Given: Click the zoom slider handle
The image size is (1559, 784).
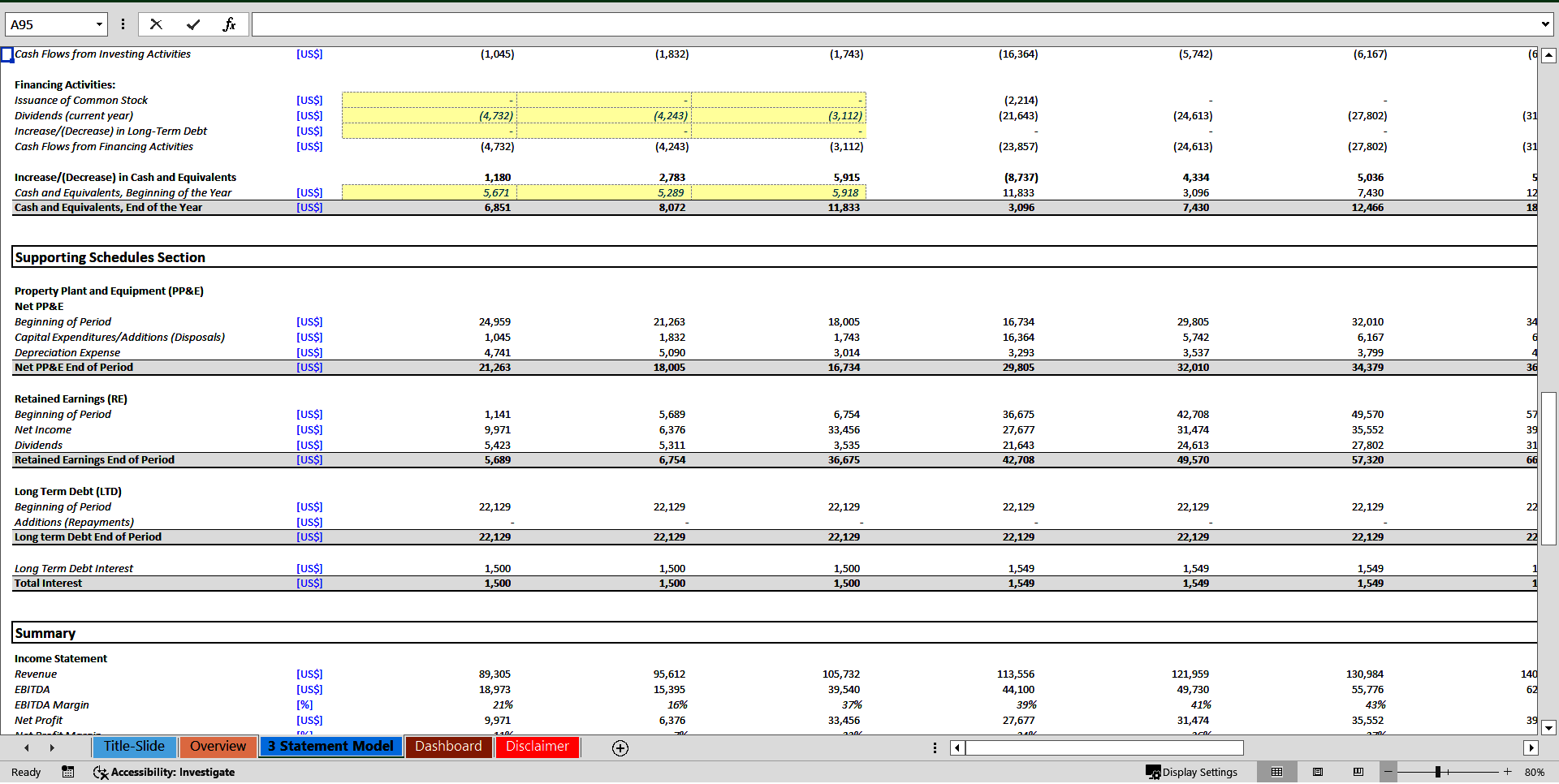Looking at the screenshot, I should (1438, 772).
